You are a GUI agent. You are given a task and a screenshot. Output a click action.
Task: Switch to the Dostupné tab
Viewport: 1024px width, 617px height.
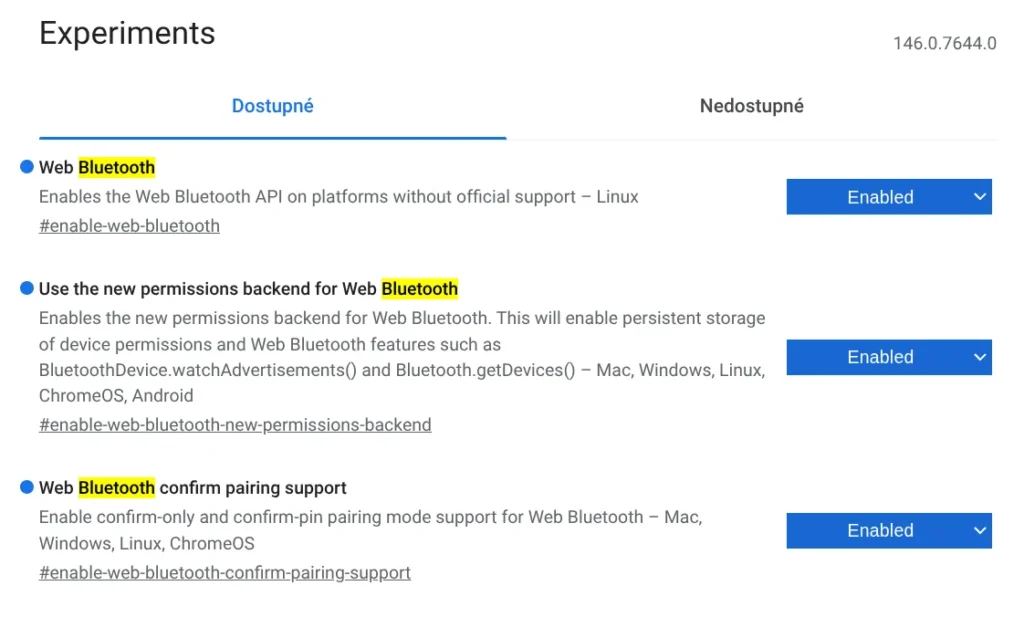[272, 106]
